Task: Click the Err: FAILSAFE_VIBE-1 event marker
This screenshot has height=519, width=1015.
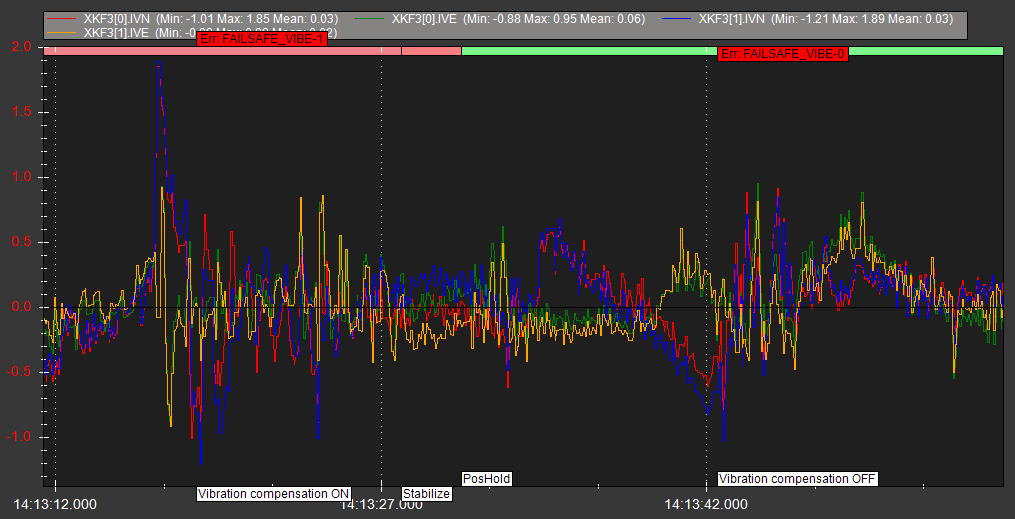Action: coord(263,39)
